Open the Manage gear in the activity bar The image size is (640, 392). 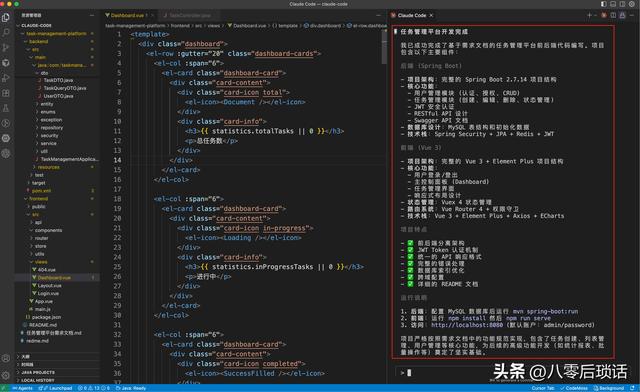tap(6, 375)
